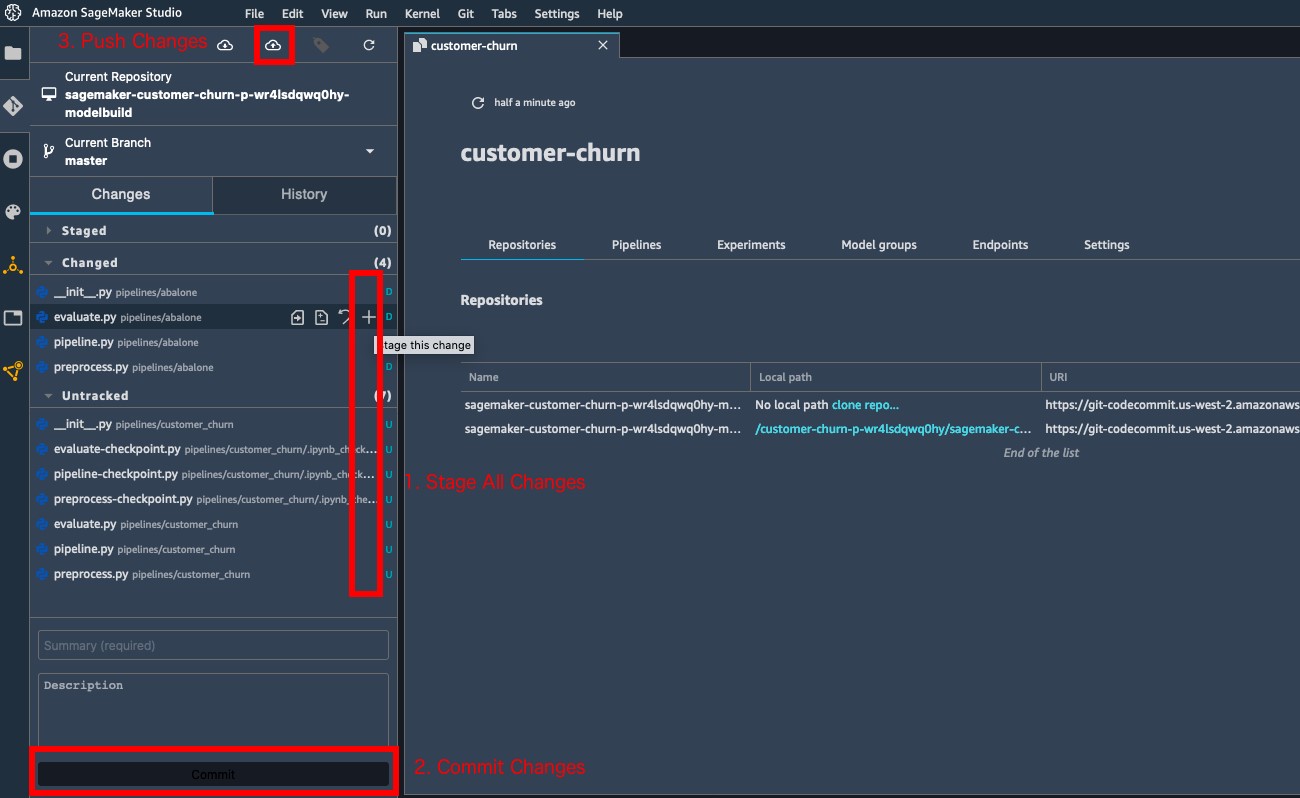Switch to the Changes tab

(121, 194)
